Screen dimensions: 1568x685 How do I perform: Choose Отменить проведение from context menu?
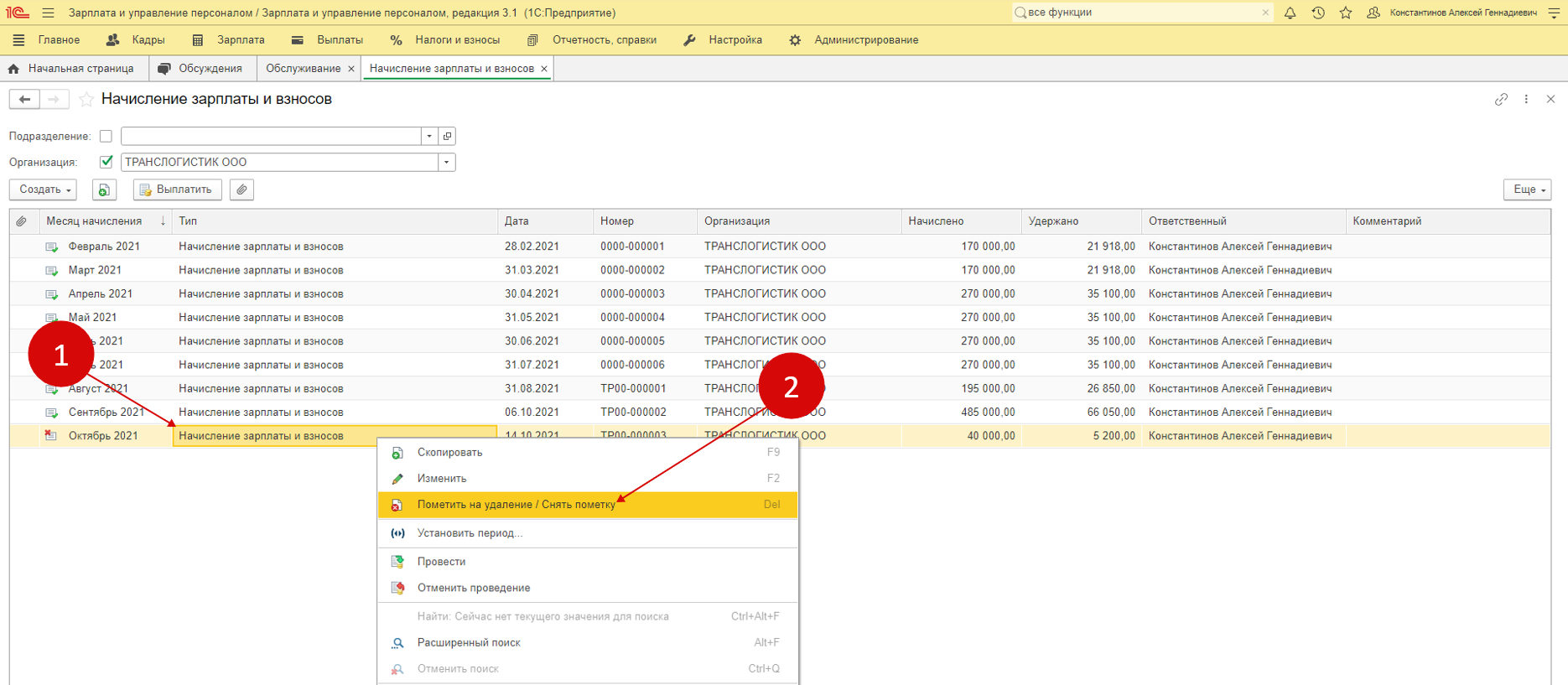(x=473, y=588)
